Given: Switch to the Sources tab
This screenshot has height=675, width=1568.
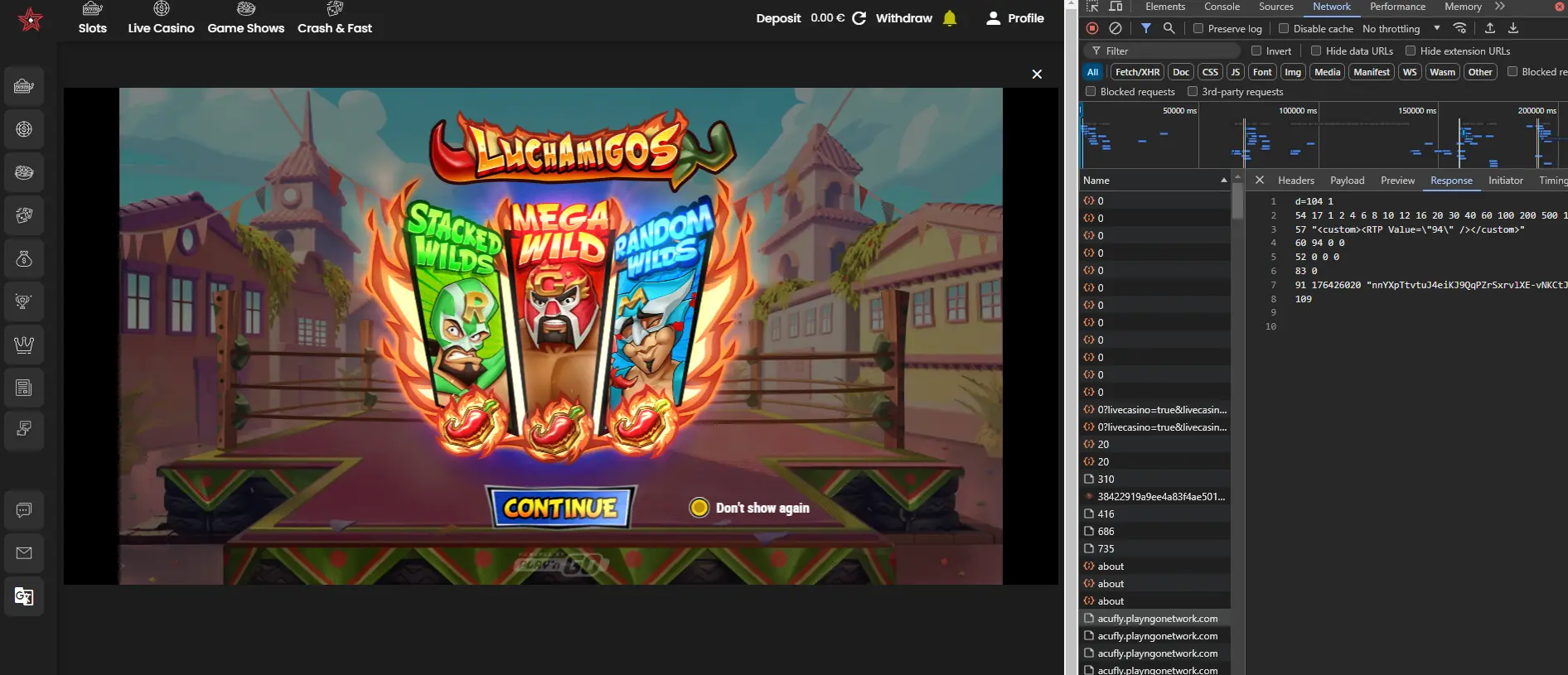Looking at the screenshot, I should [x=1275, y=7].
